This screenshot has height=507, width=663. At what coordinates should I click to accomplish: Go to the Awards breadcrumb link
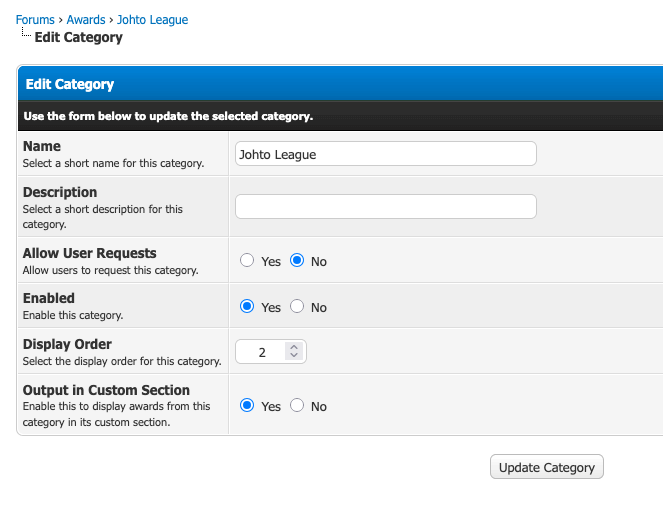(x=86, y=20)
